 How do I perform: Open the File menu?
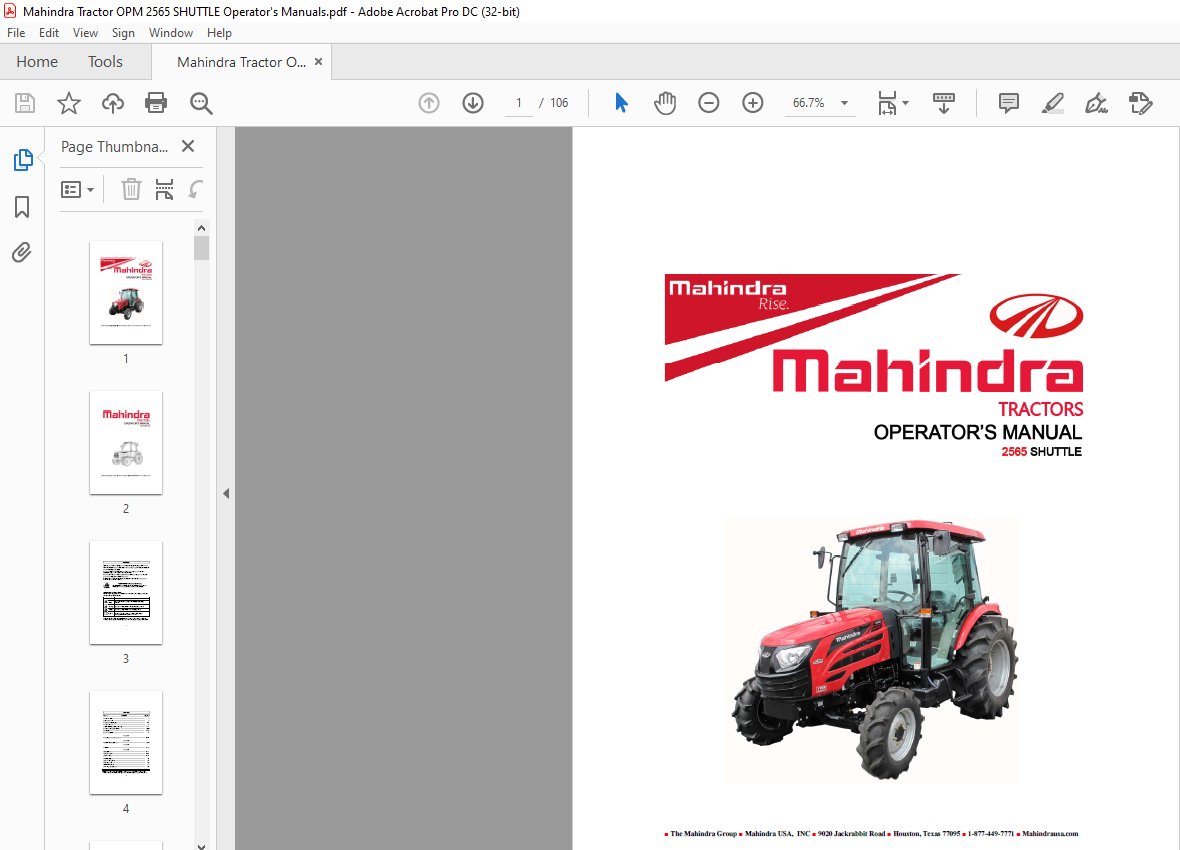(x=16, y=32)
